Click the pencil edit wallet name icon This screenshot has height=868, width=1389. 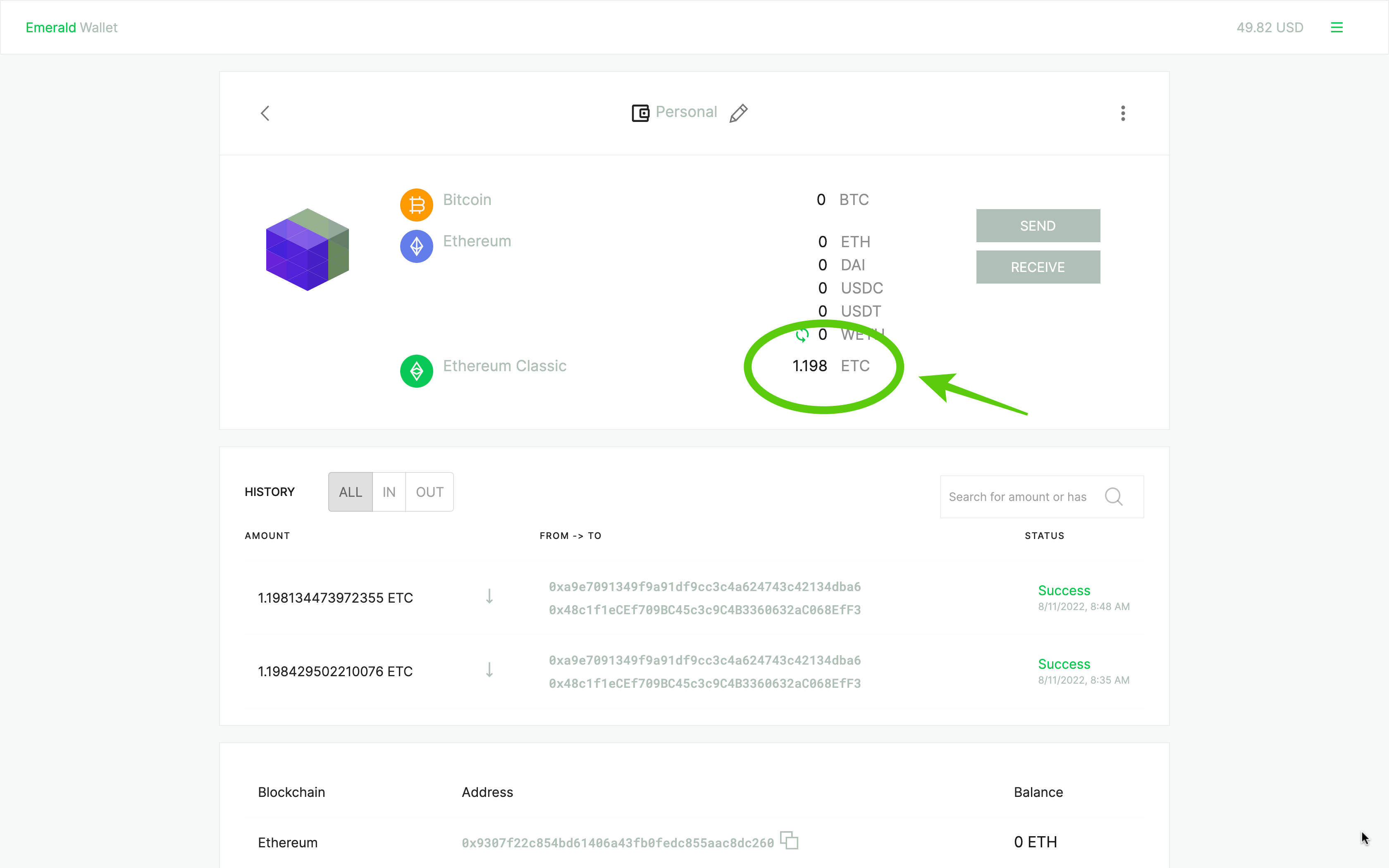[x=738, y=113]
